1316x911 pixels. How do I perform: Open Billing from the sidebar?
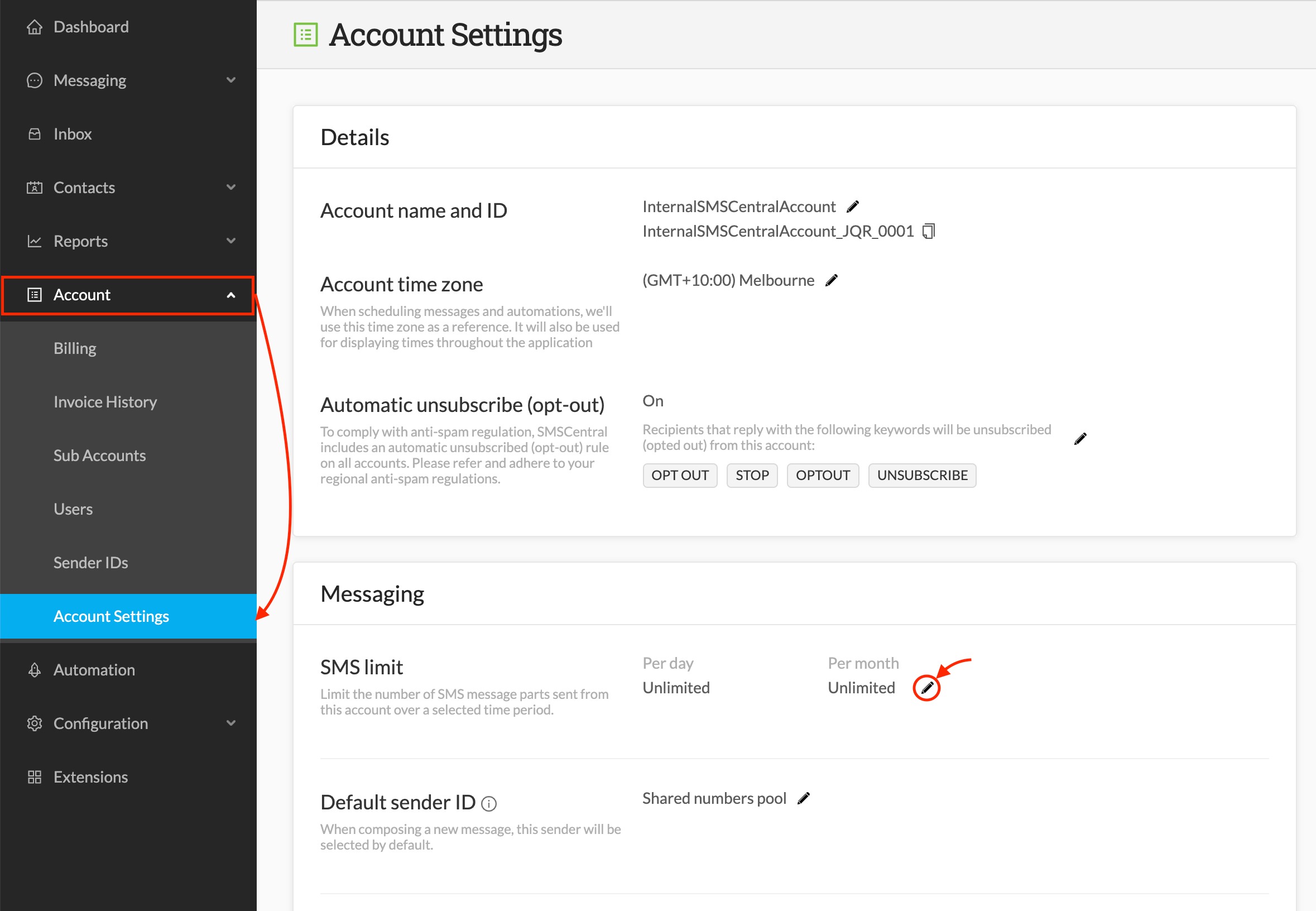[75, 348]
